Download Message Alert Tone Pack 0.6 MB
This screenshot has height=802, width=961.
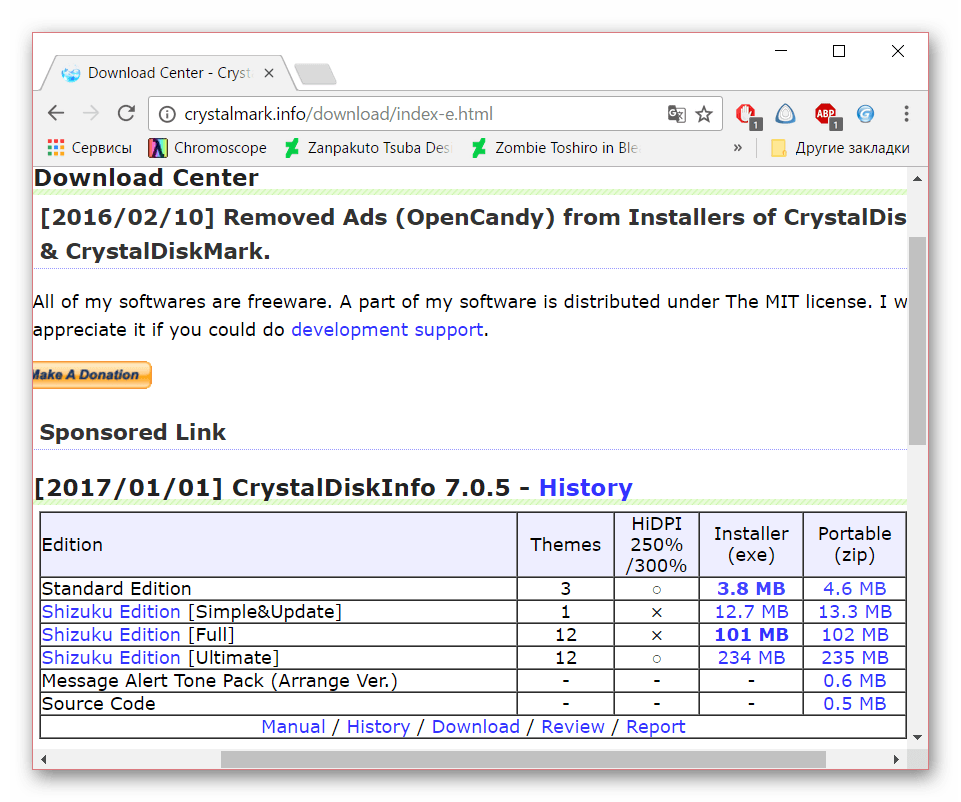(x=854, y=681)
